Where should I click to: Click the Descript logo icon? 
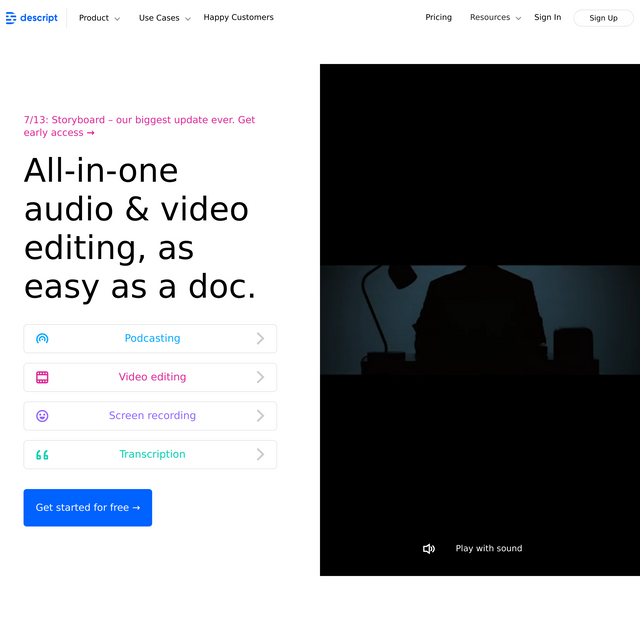click(11, 18)
